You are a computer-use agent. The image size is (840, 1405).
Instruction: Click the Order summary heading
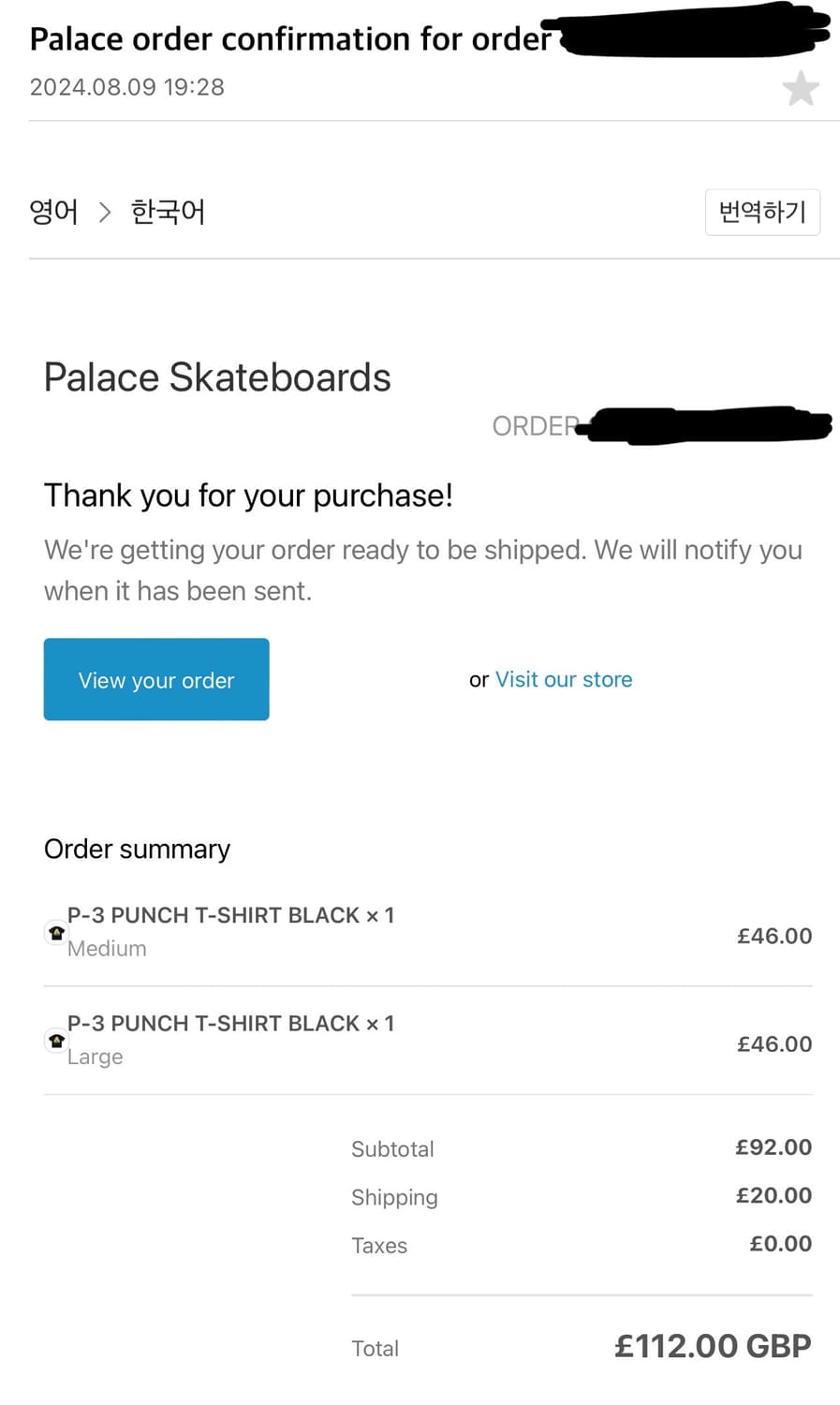tap(137, 849)
